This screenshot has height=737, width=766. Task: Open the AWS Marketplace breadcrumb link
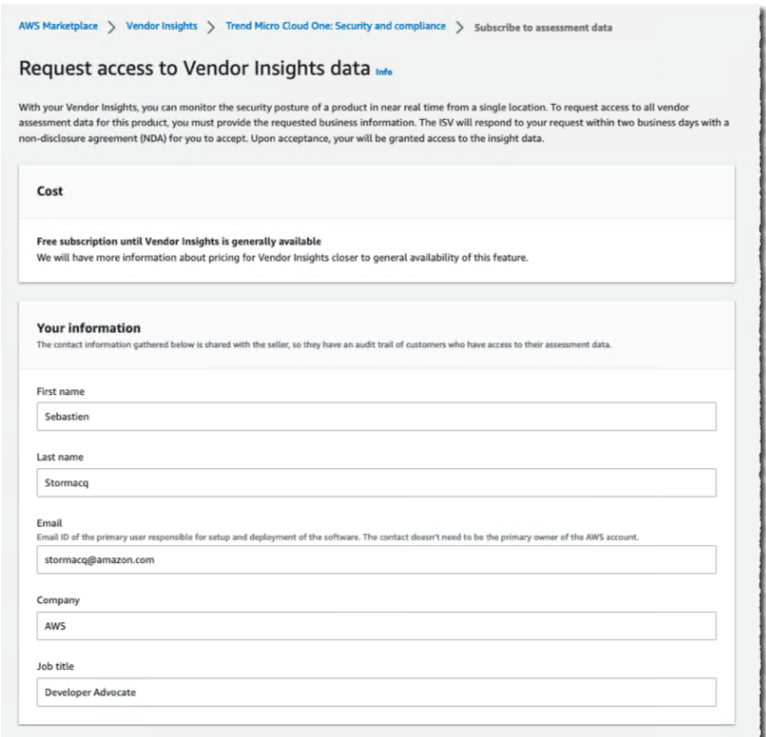[x=58, y=26]
